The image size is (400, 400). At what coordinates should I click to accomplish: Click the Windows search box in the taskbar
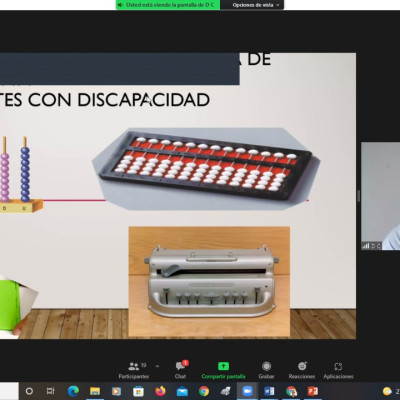9,391
